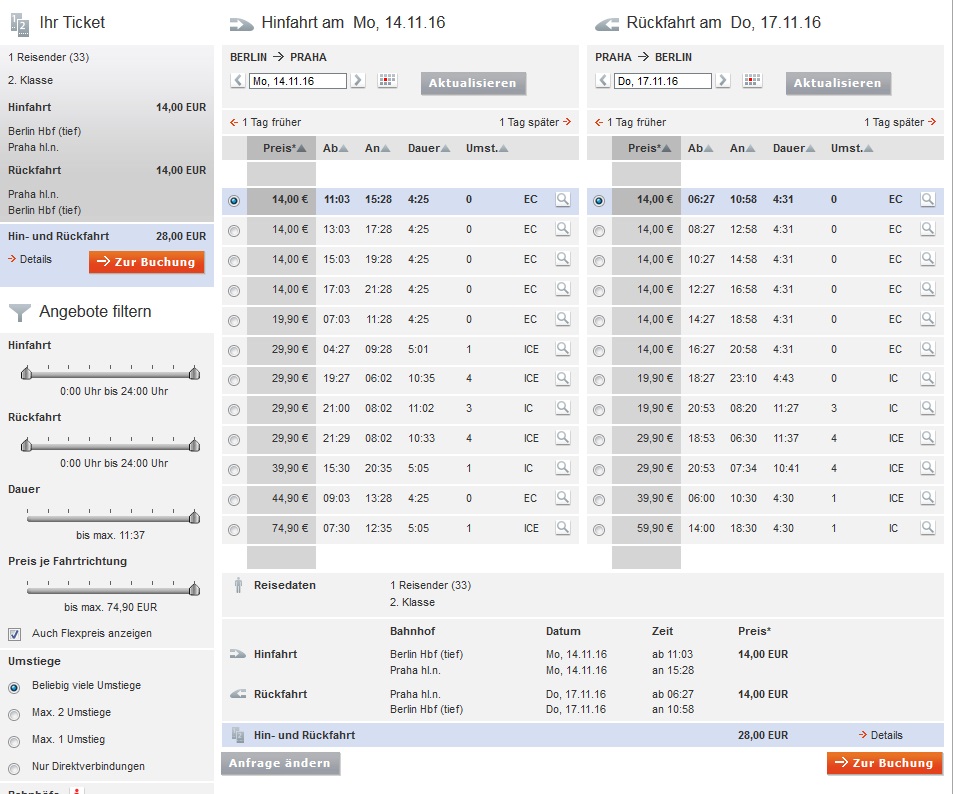View details for 04:27 ICE outbound trip
Viewport: 953px width, 794px height.
pyautogui.click(x=563, y=349)
